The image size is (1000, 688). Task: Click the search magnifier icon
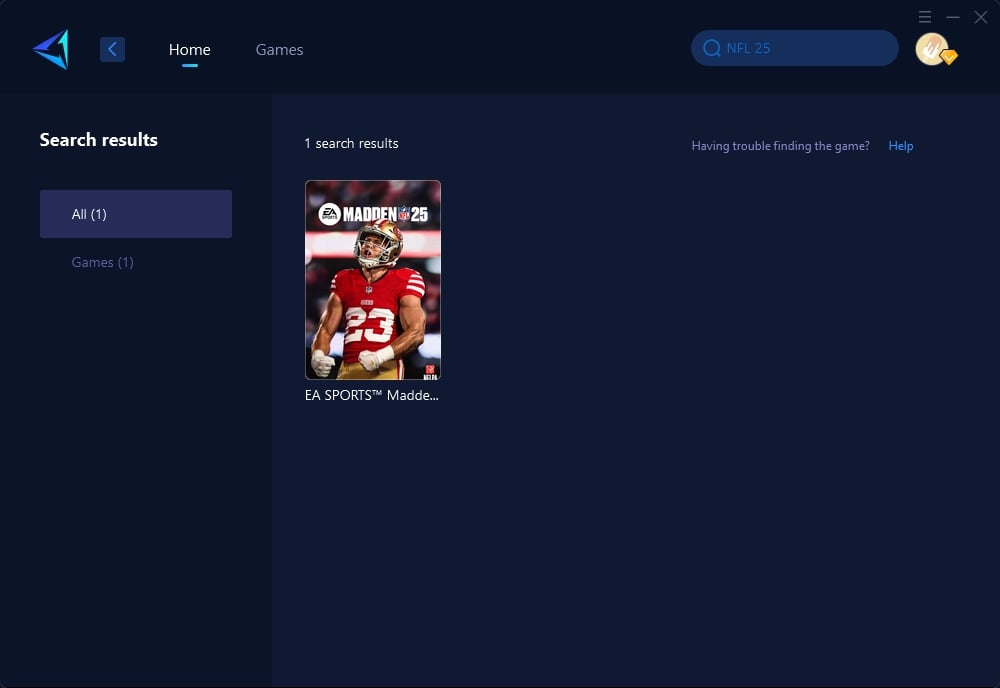[x=712, y=48]
